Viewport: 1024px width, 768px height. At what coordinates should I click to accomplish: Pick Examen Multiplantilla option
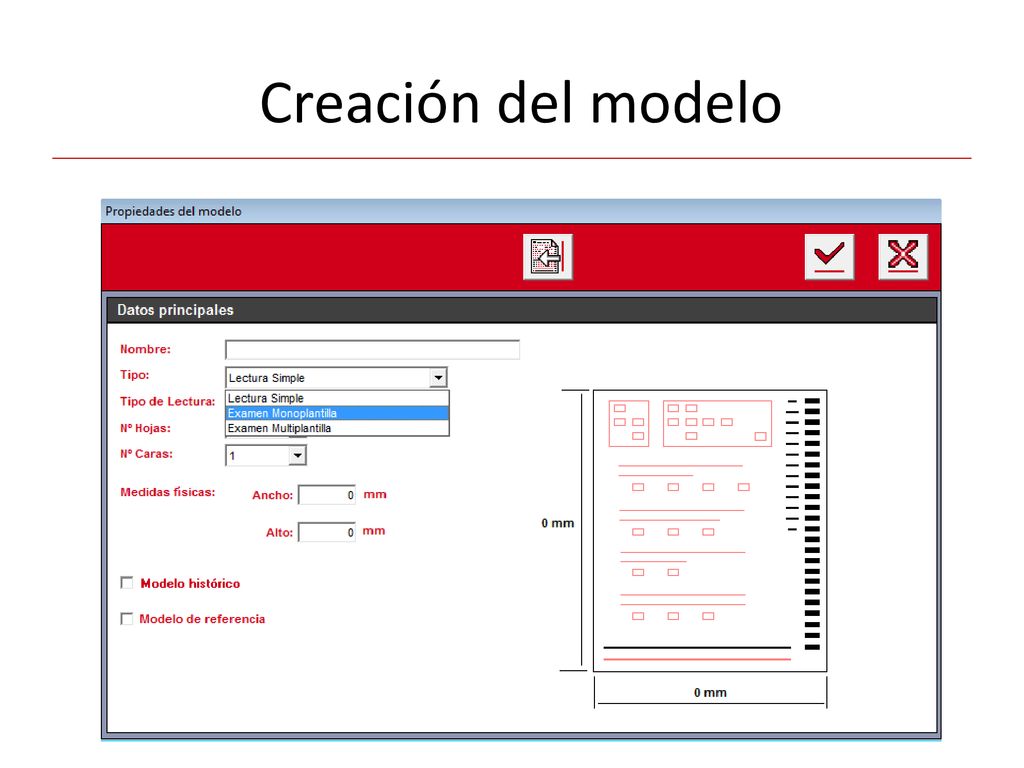[x=337, y=428]
